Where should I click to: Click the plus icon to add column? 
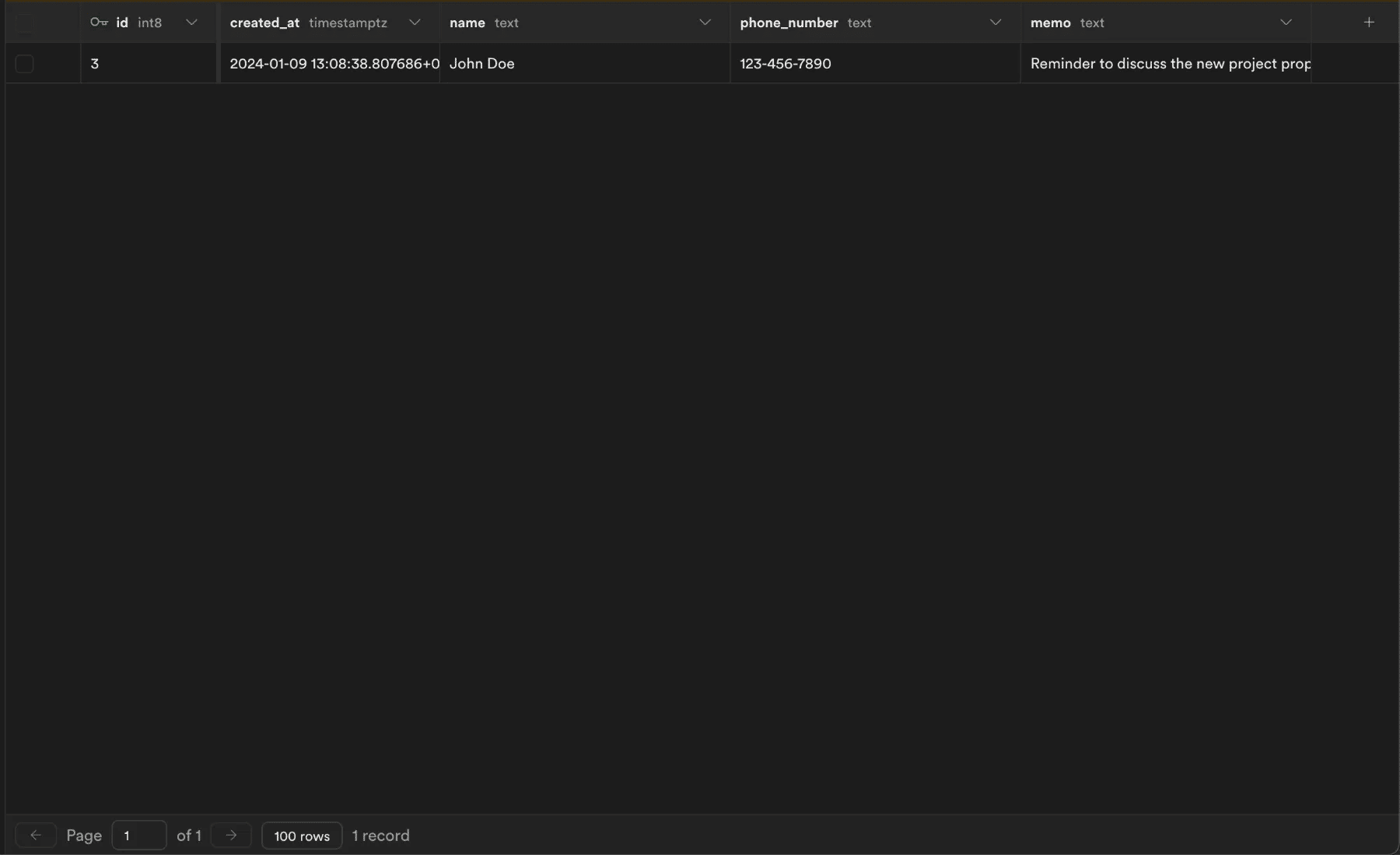[1369, 23]
